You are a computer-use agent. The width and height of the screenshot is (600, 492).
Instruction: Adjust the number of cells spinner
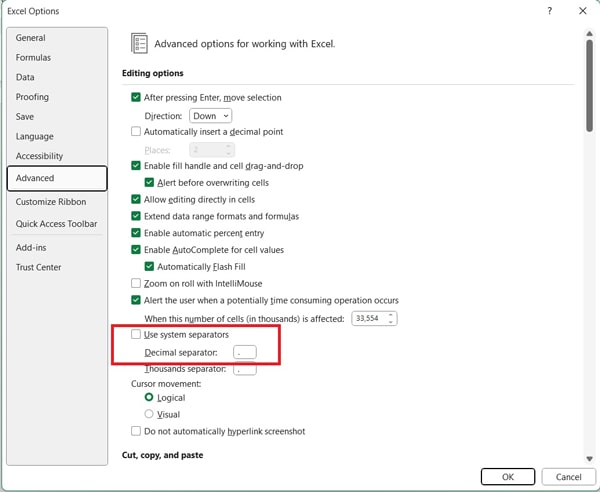391,318
